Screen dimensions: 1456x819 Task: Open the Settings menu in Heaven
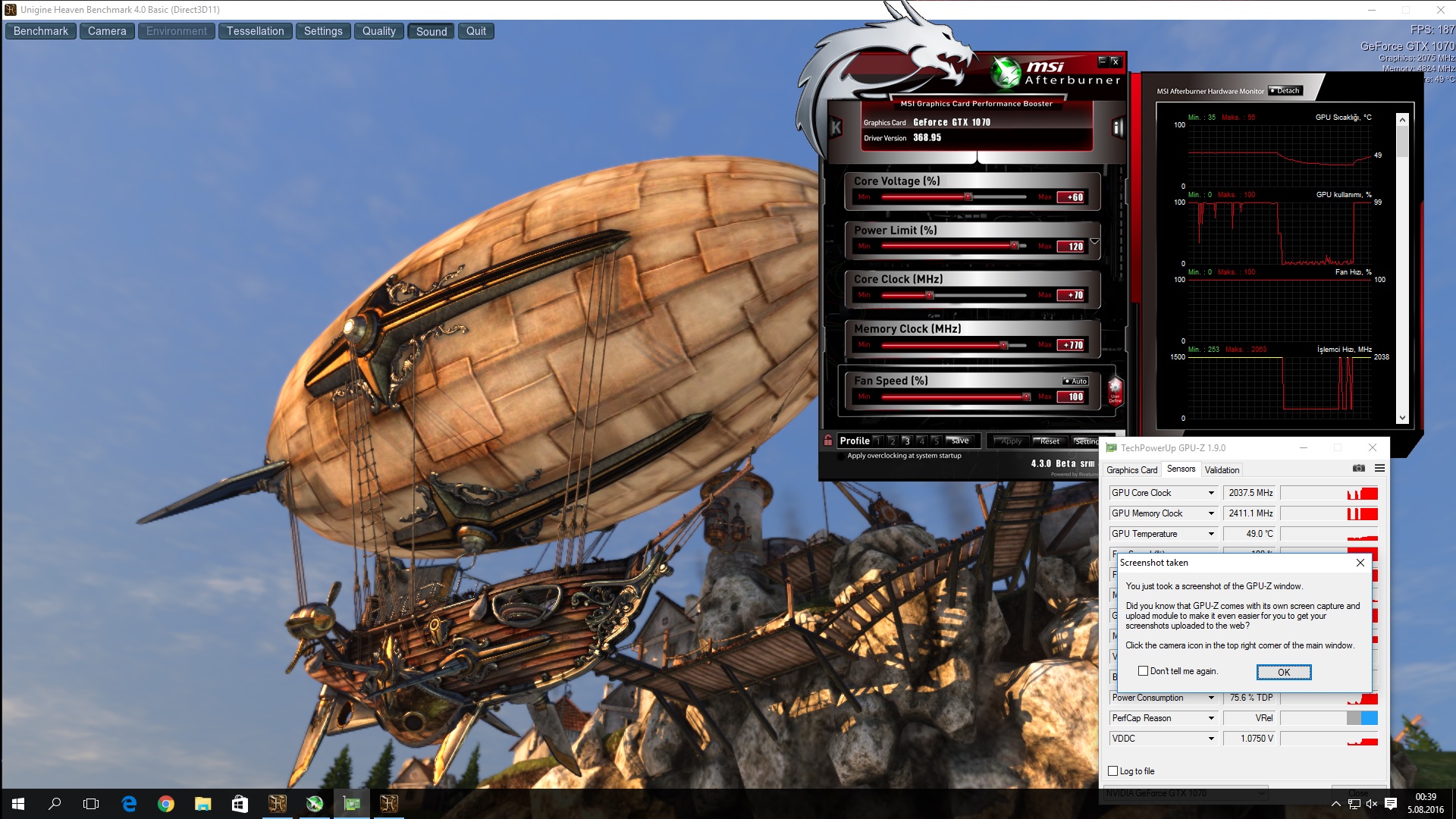[x=323, y=31]
